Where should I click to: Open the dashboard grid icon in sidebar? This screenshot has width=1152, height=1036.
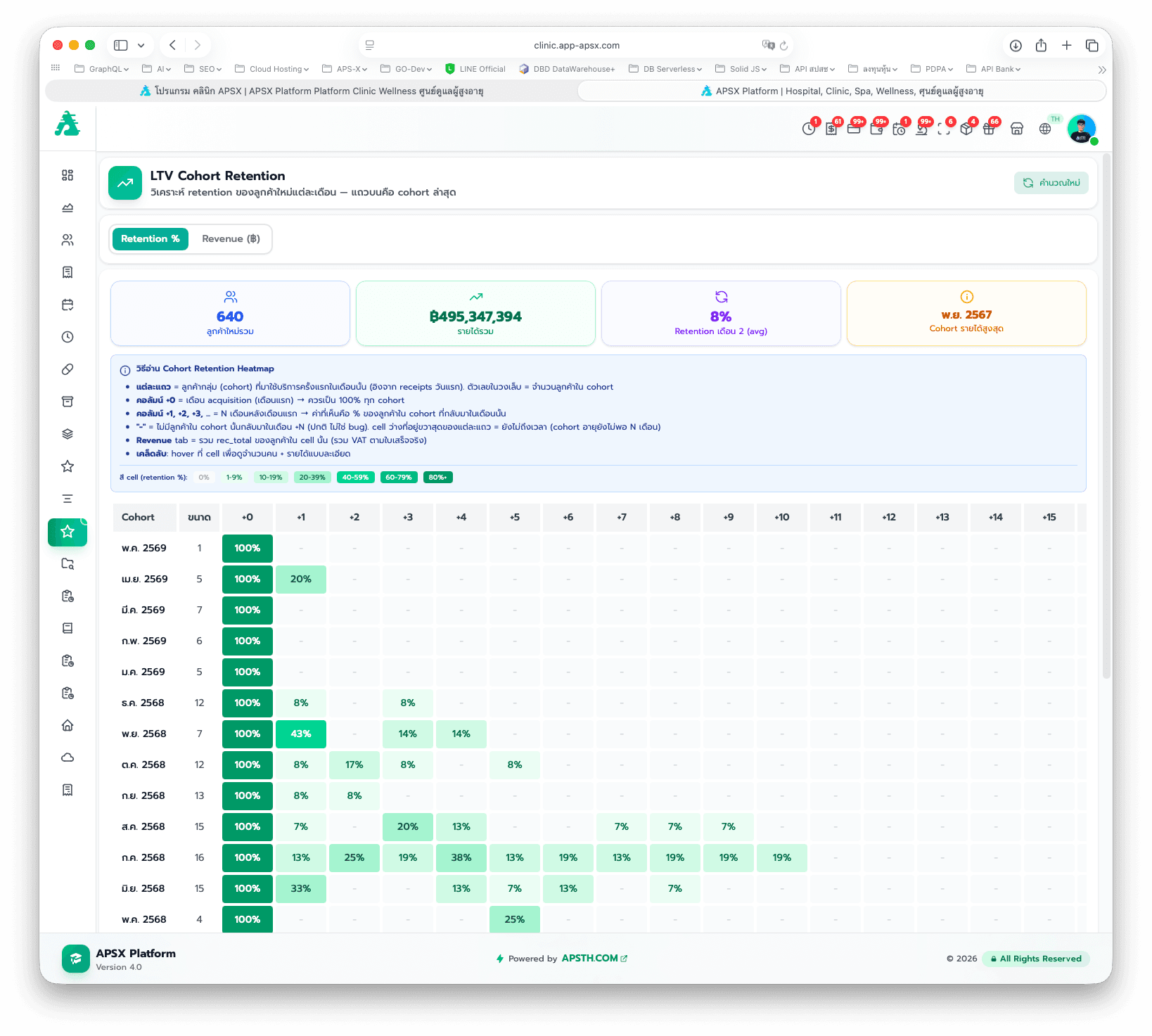(68, 175)
